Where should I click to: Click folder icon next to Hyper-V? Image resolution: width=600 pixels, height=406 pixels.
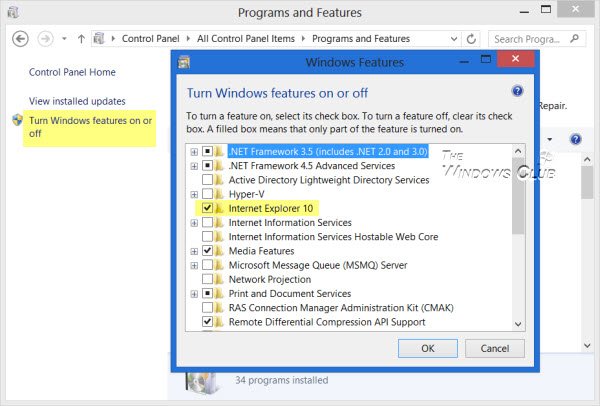pos(219,194)
